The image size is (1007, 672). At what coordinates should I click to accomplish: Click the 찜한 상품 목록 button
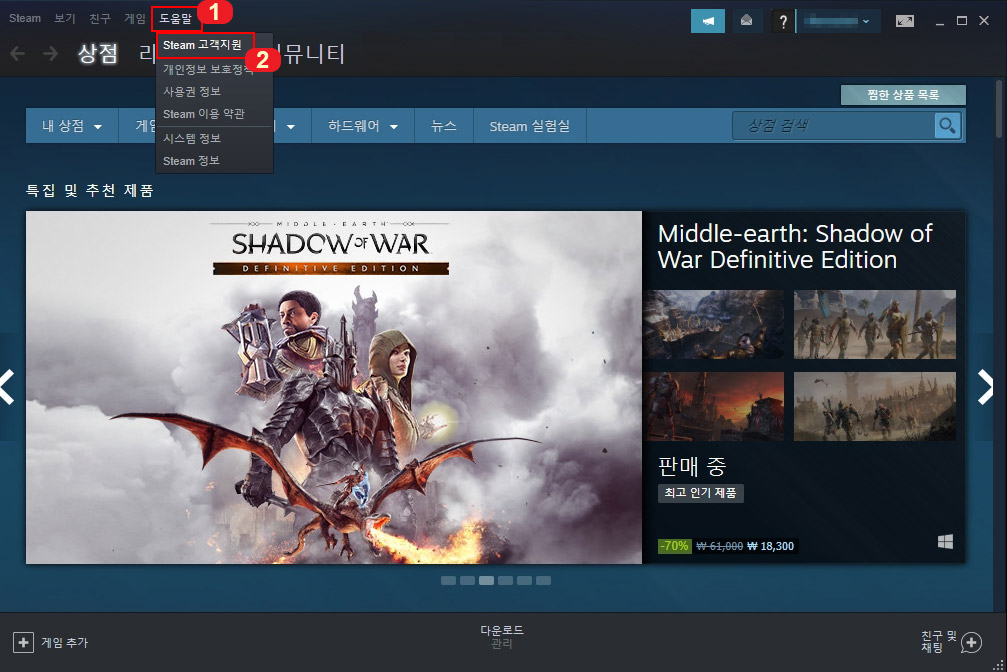click(903, 95)
